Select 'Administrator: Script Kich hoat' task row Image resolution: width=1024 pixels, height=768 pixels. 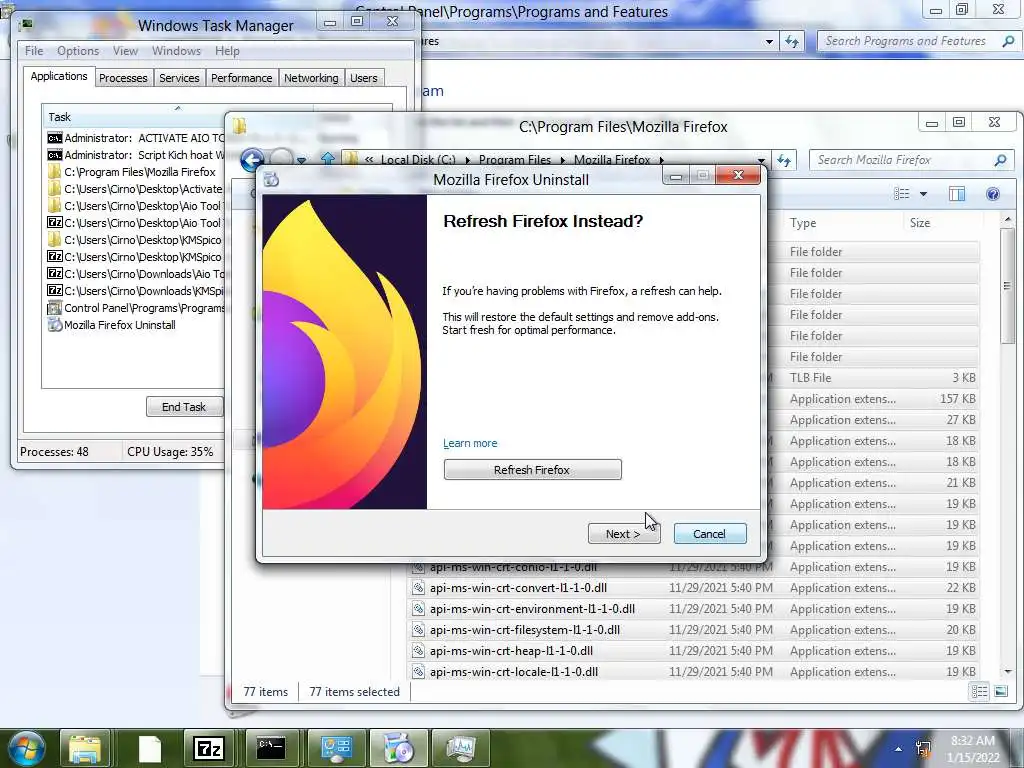[135, 155]
